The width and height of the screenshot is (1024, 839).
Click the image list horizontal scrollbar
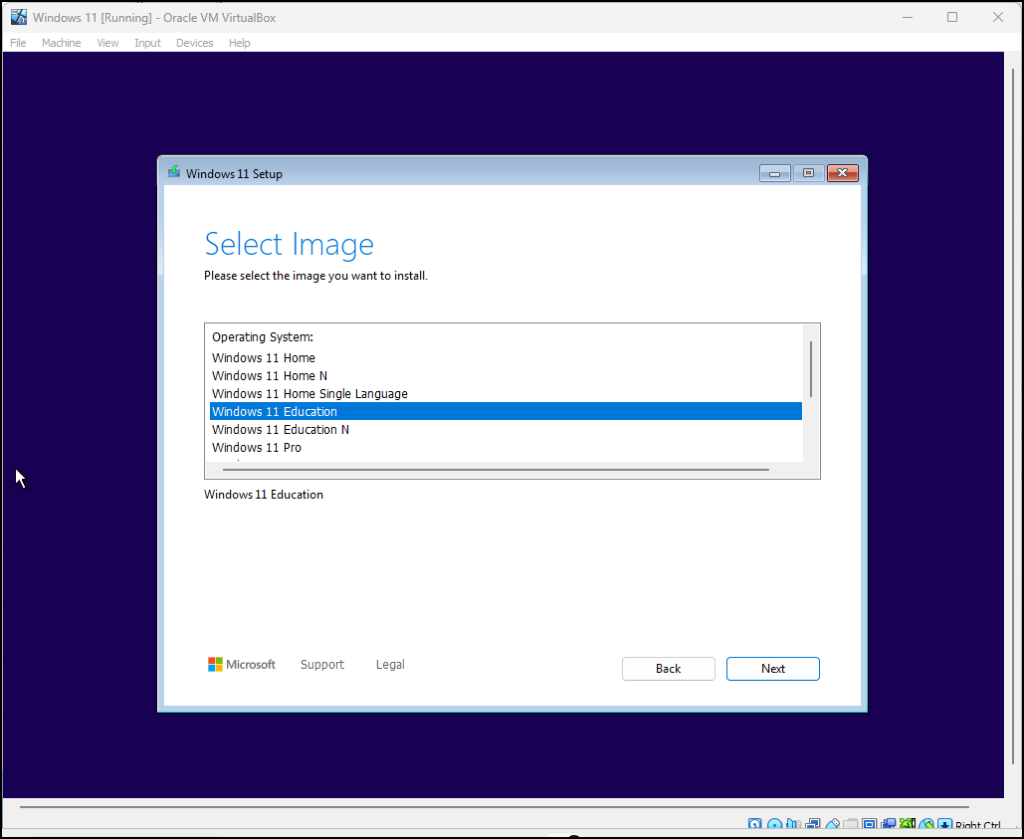pyautogui.click(x=496, y=469)
